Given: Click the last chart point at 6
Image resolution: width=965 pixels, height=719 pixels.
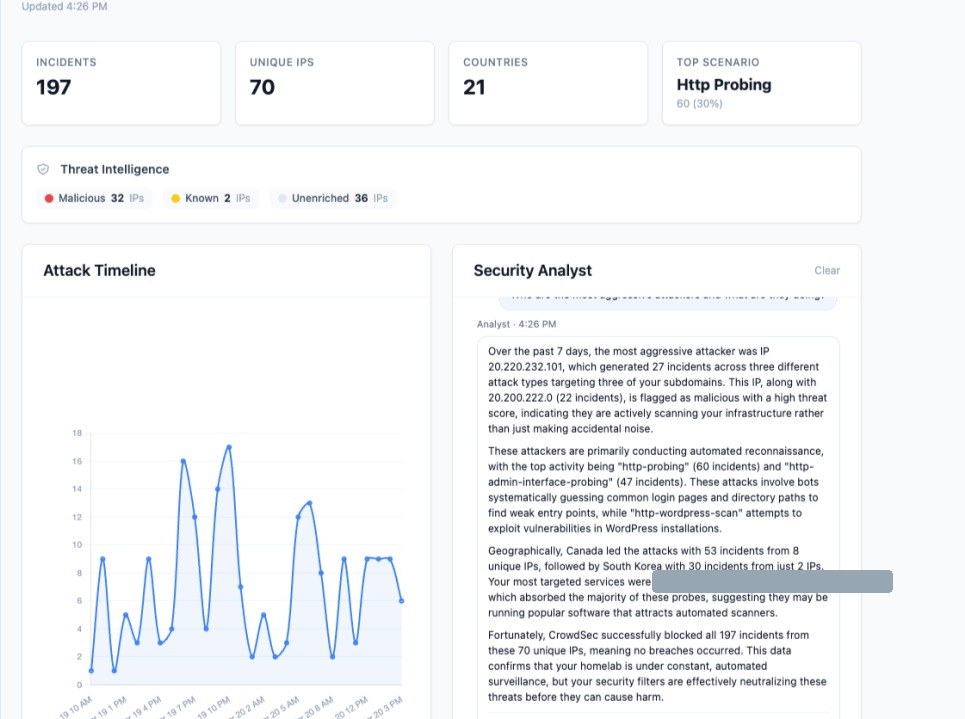Looking at the screenshot, I should [402, 601].
